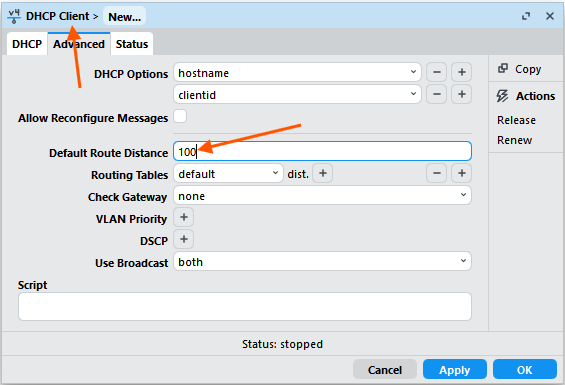
Task: Click the DHCP Client breadcrumb
Action: pos(57,16)
